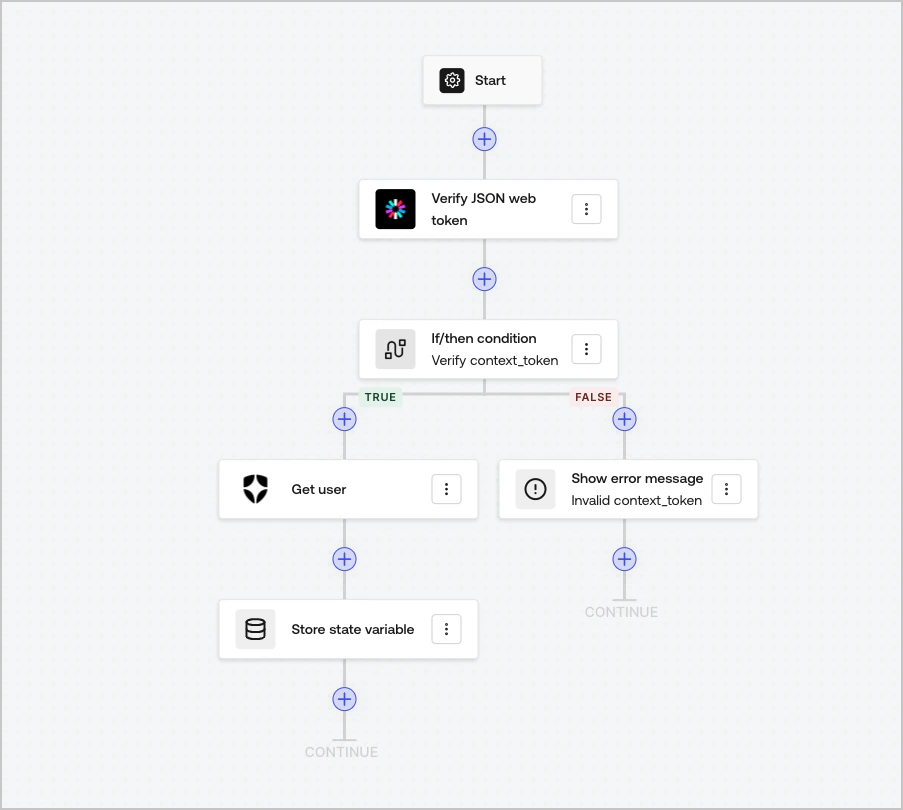The width and height of the screenshot is (903, 810).
Task: Click the gear icon on the Start node
Action: tap(452, 80)
